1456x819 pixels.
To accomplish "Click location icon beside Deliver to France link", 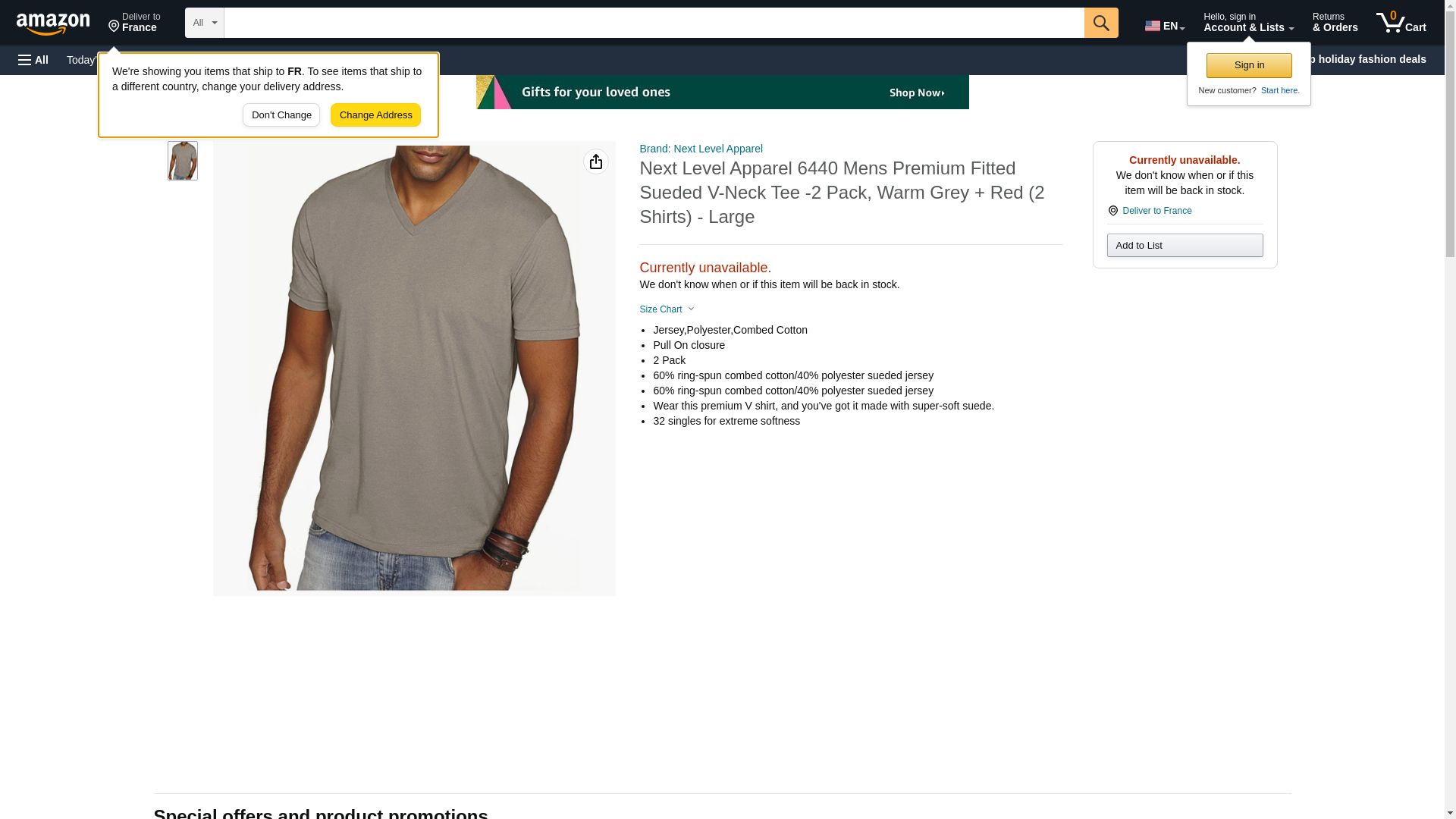I will [x=1113, y=211].
